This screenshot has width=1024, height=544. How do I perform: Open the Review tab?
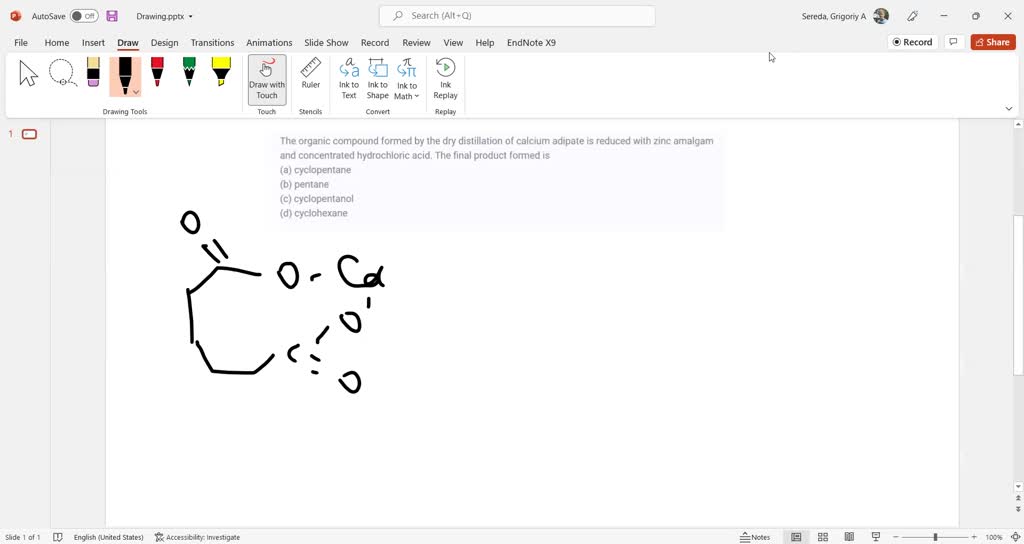pos(416,42)
